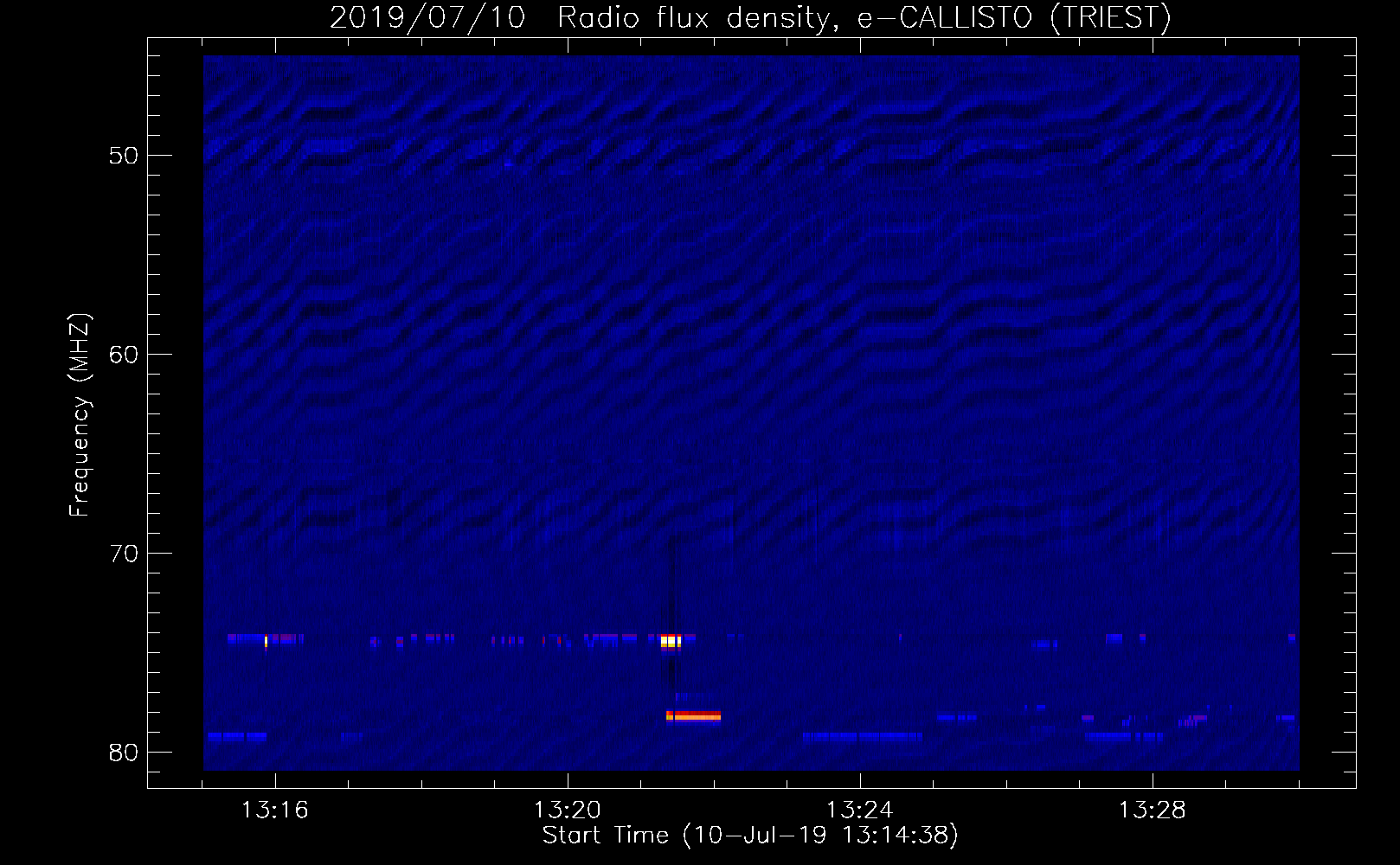
Task: Click the plot title mentioning e-CALLISTO (TRIEST)
Action: pyautogui.click(x=750, y=17)
